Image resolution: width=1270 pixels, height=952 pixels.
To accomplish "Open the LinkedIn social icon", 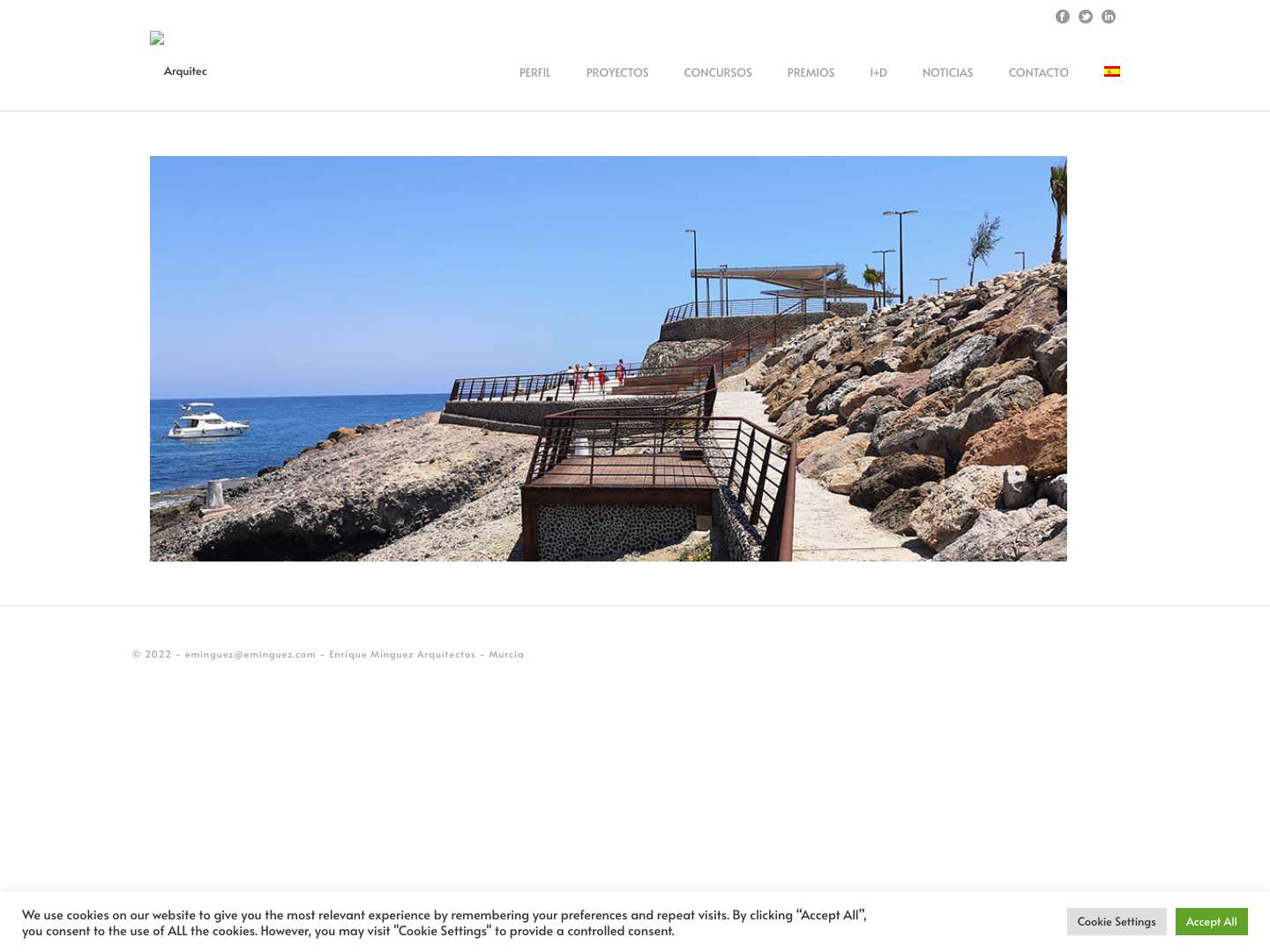I will tap(1109, 17).
